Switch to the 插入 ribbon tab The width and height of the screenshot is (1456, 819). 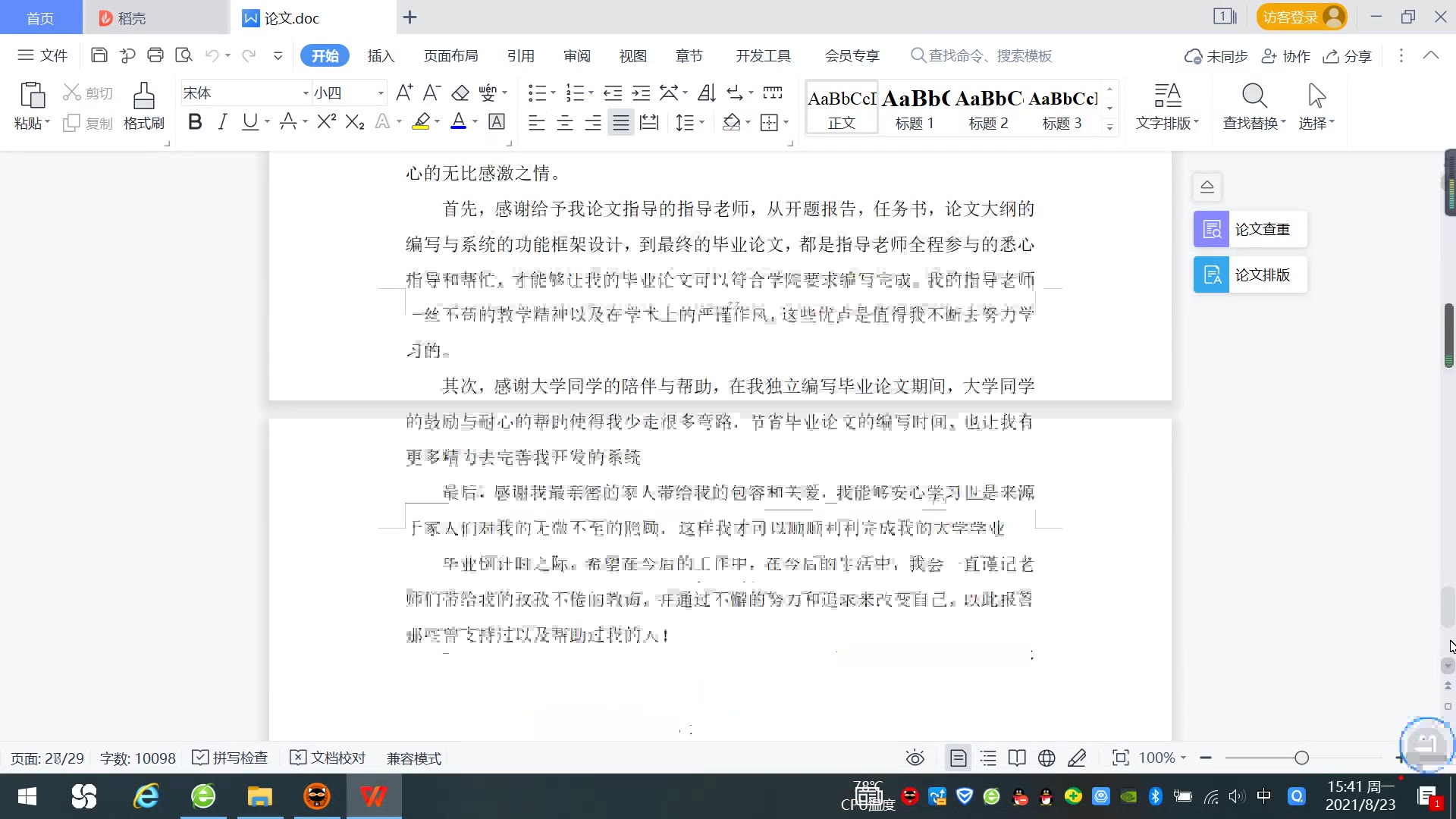click(x=381, y=56)
